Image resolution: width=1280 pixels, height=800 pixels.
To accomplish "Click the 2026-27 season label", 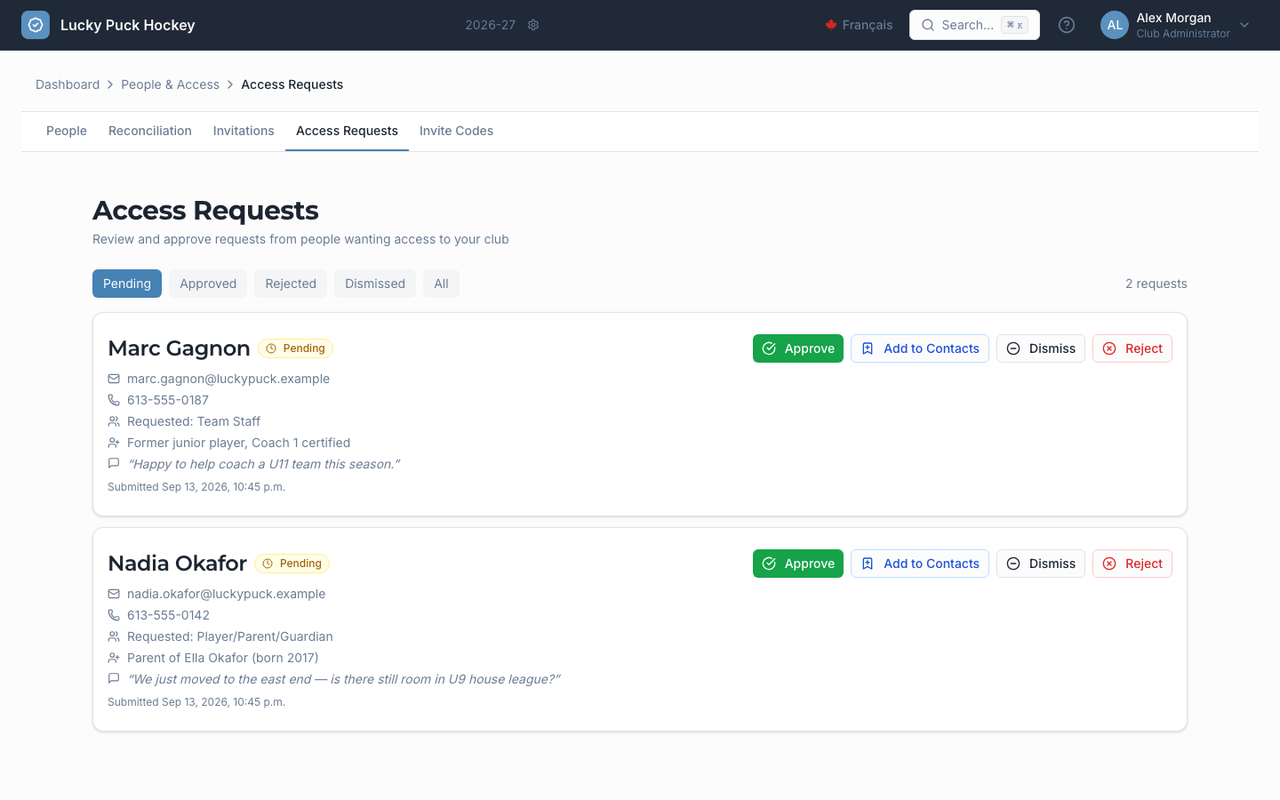I will tap(490, 25).
